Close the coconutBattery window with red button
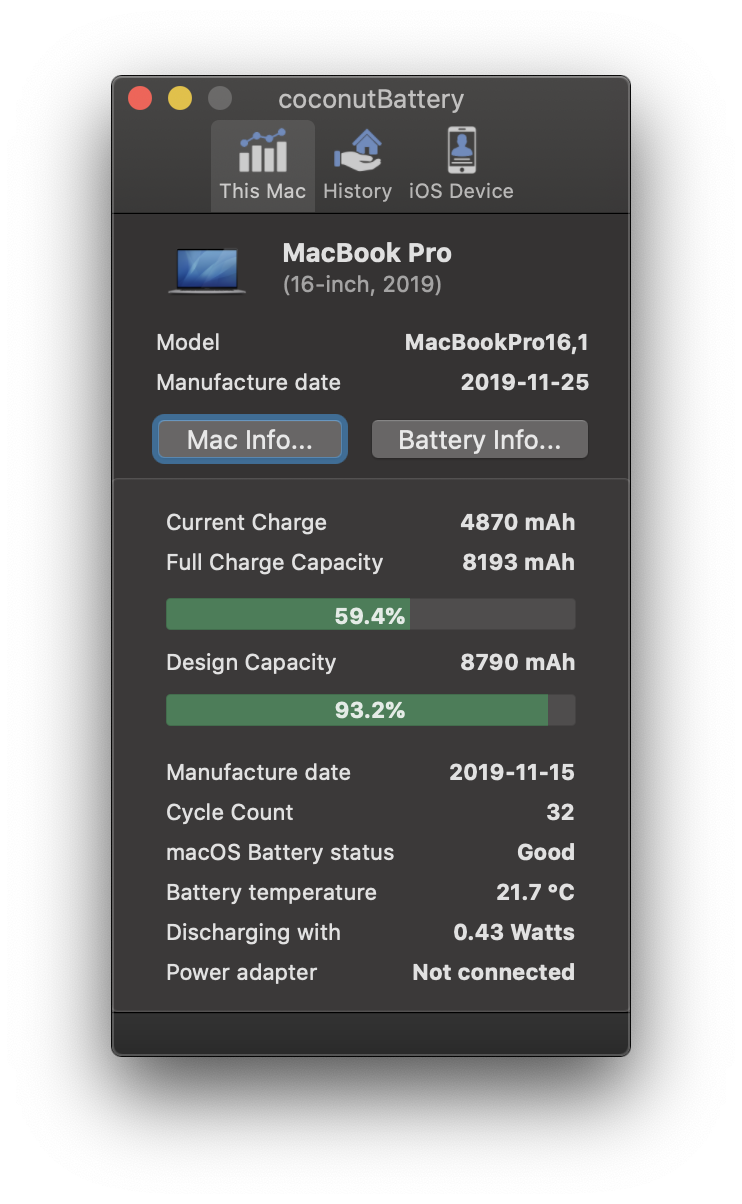This screenshot has height=1204, width=742. [x=140, y=98]
